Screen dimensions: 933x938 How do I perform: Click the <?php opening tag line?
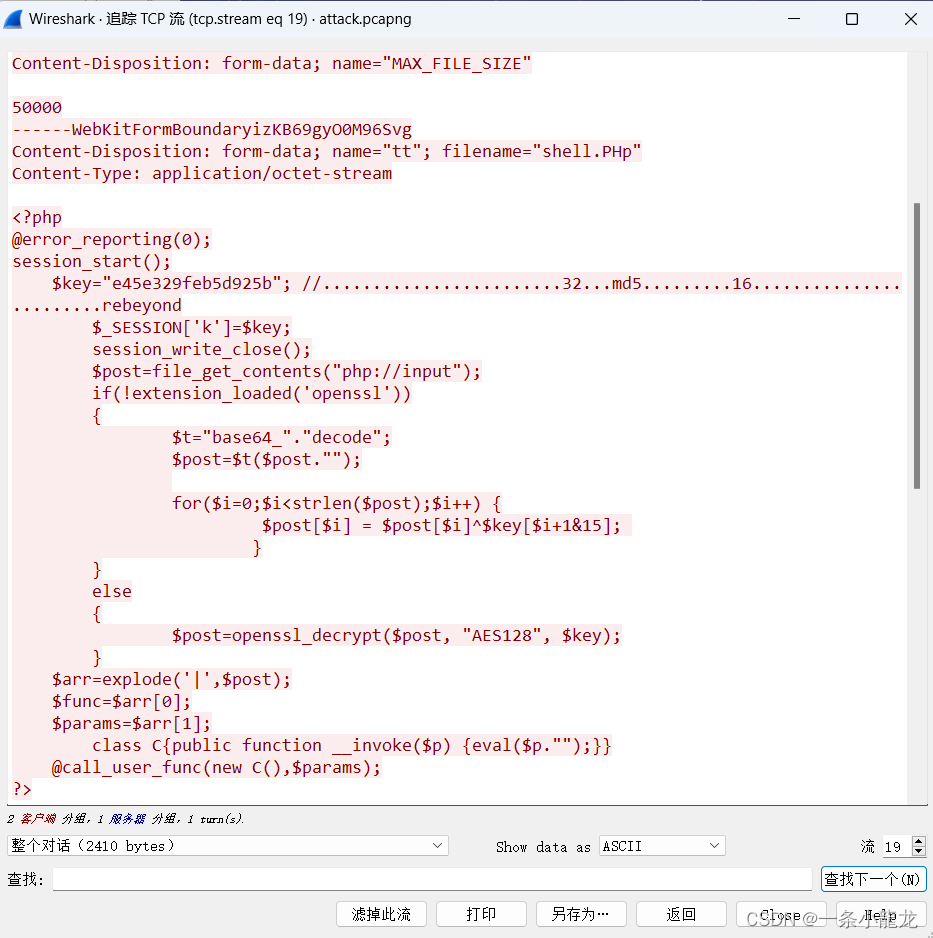(x=37, y=217)
